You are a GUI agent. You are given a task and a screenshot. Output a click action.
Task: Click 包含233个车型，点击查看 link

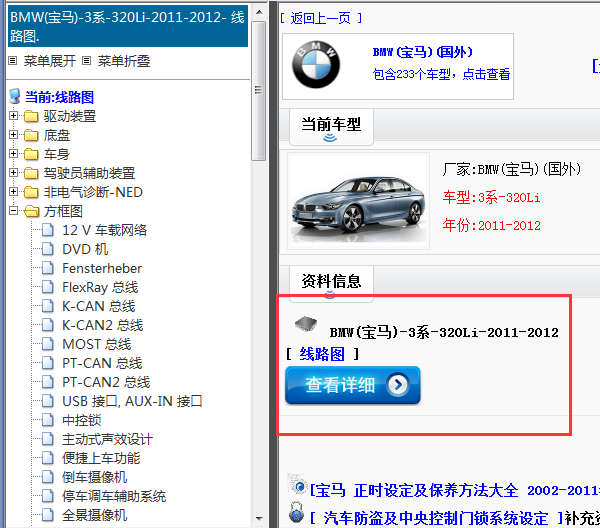coord(441,74)
